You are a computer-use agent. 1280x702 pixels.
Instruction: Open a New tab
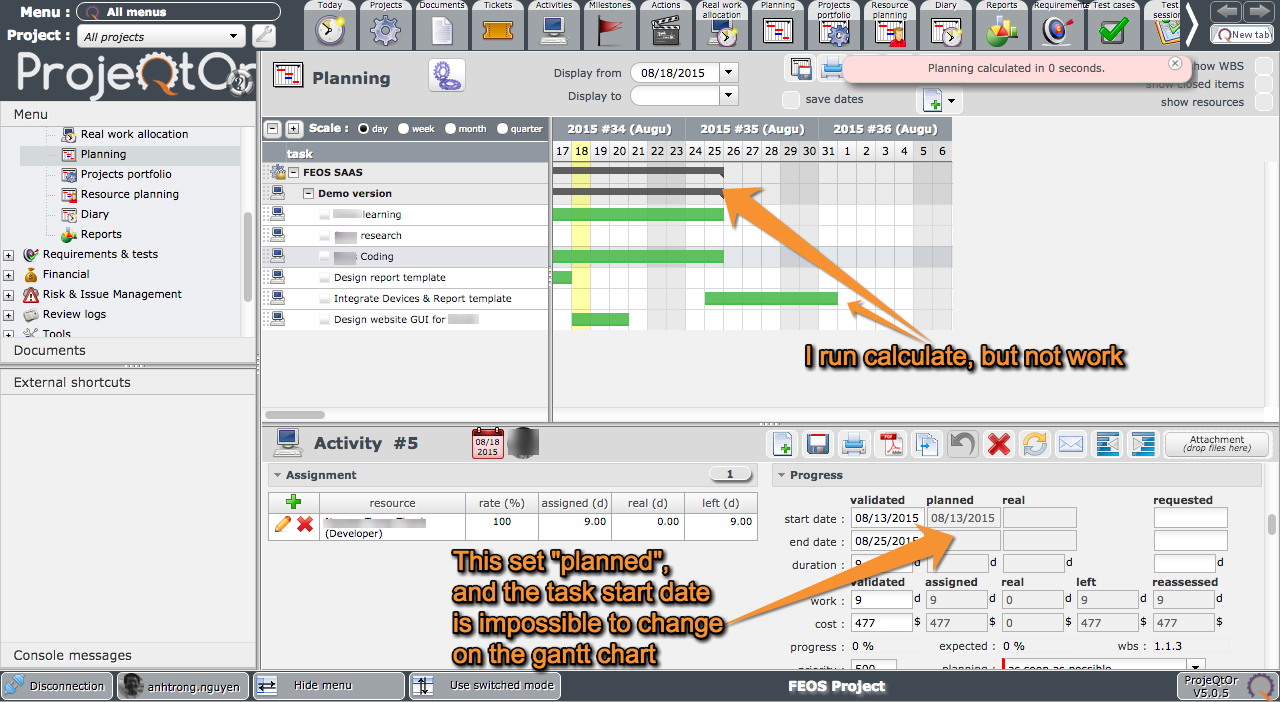[x=1242, y=34]
